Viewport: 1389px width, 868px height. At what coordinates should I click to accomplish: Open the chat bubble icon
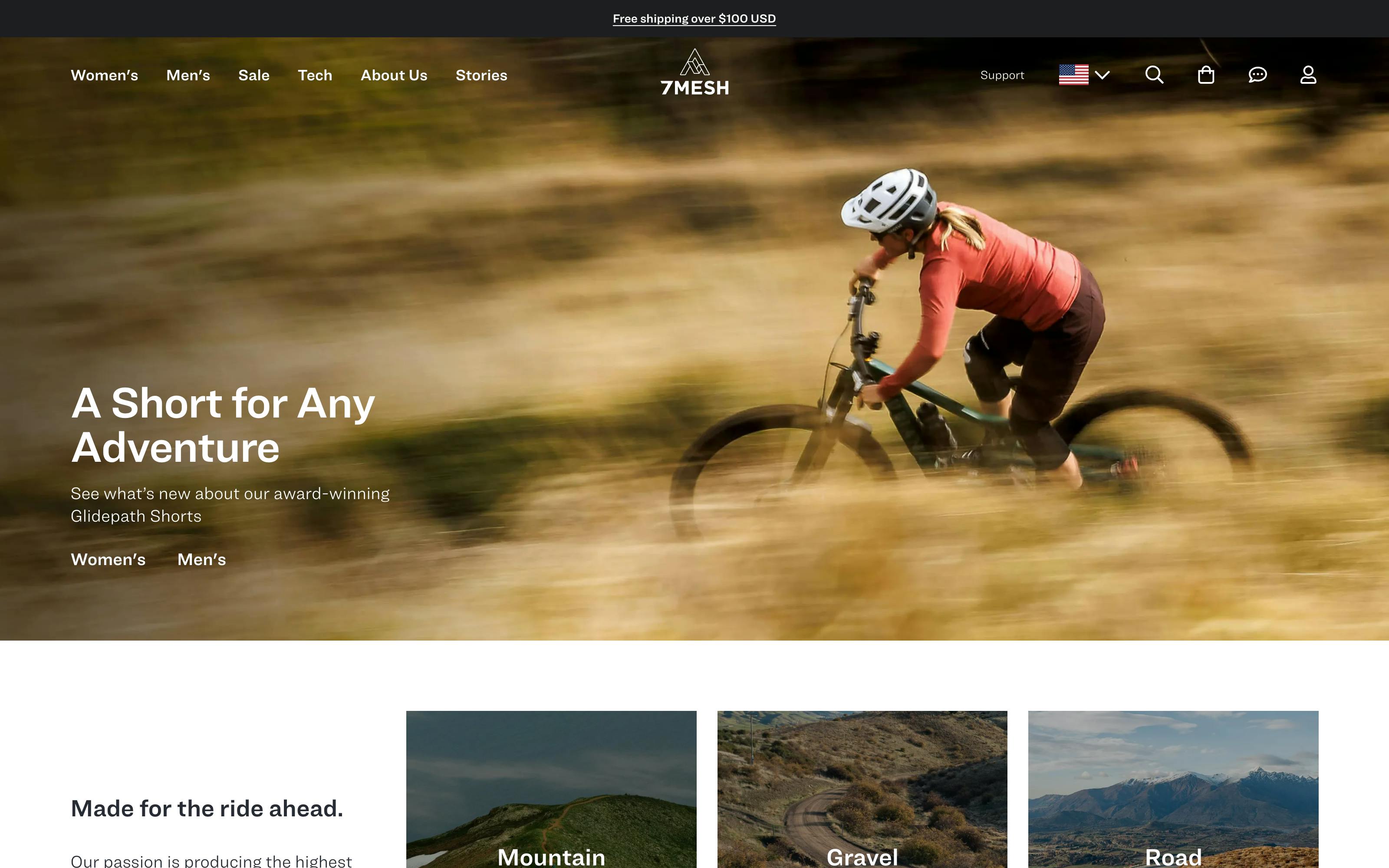1257,75
